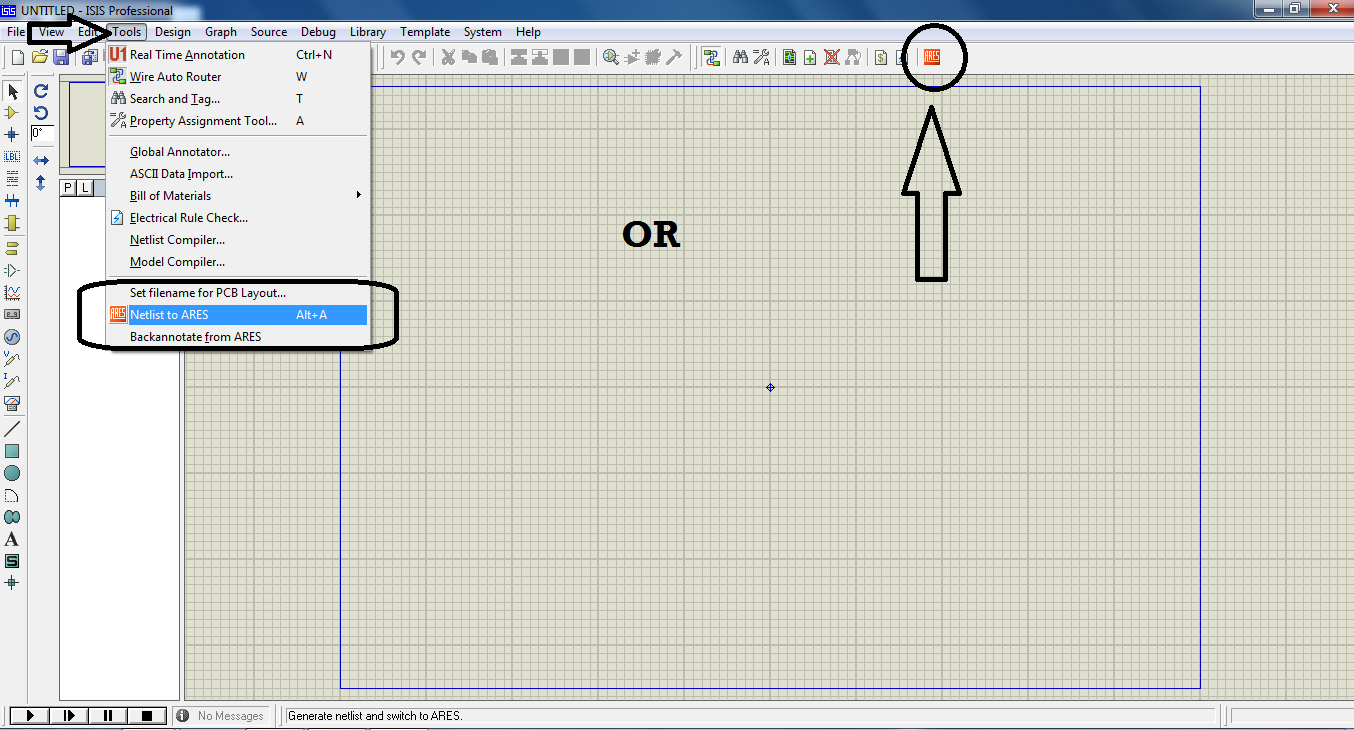Screen dimensions: 1354x730
Task: Open the Library menu
Action: pos(368,32)
